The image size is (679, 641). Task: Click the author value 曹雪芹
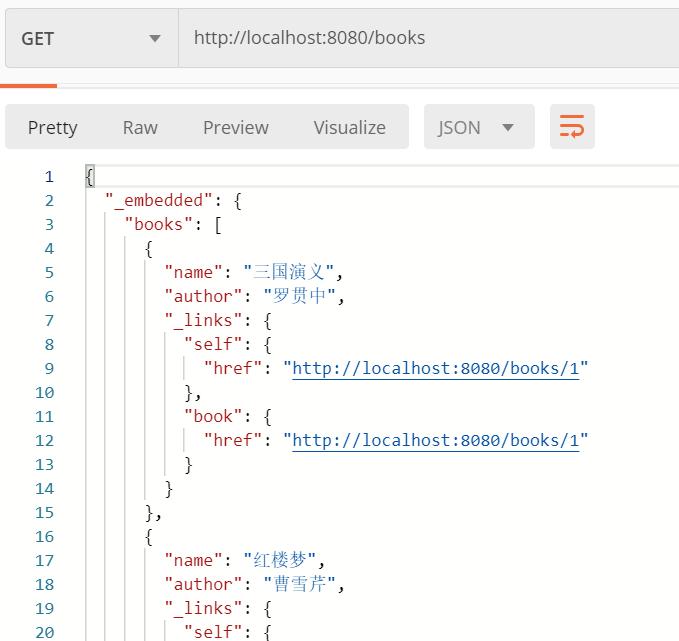(x=302, y=584)
